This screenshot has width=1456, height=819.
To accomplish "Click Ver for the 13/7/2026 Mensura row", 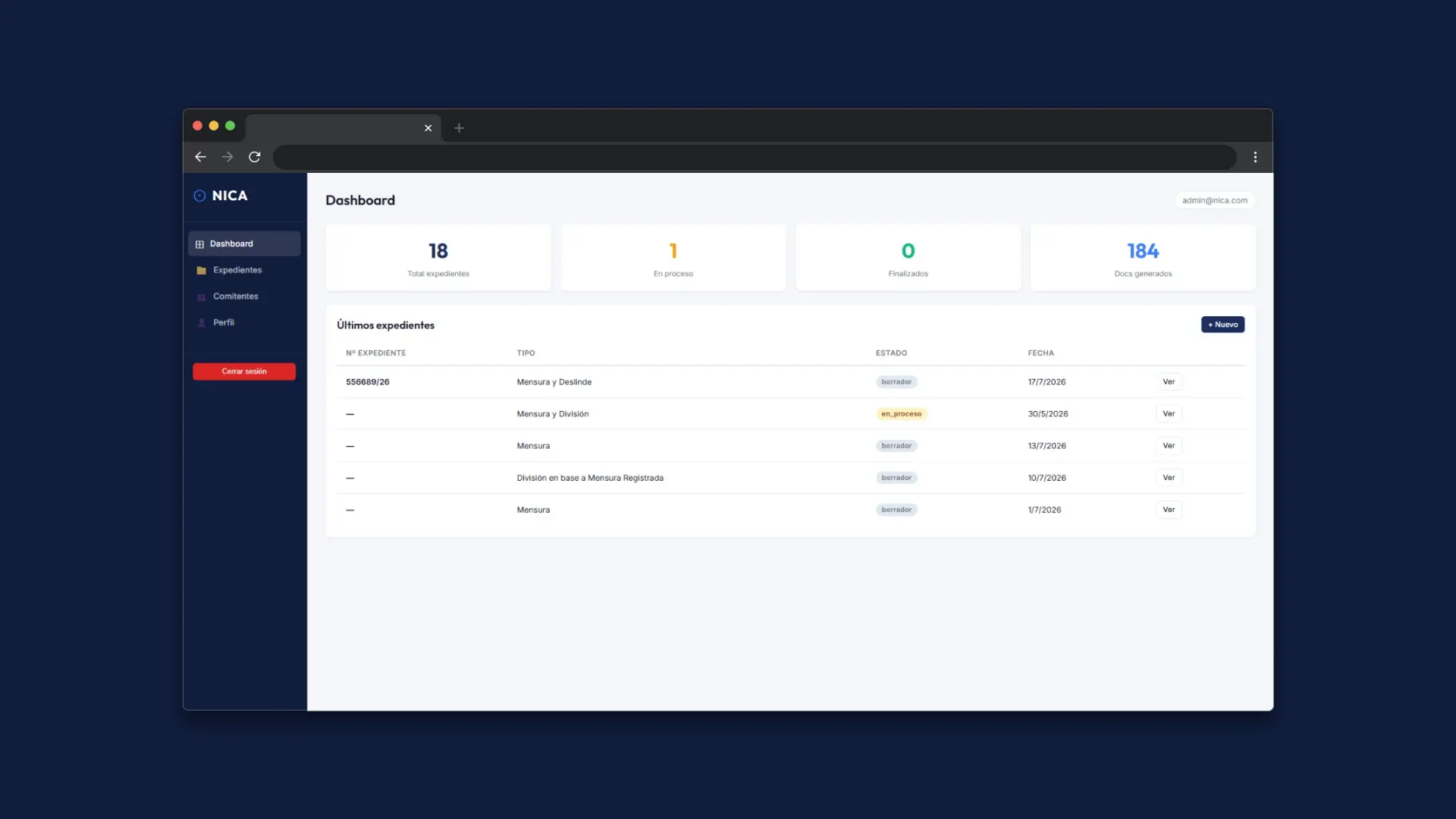I will (x=1169, y=446).
